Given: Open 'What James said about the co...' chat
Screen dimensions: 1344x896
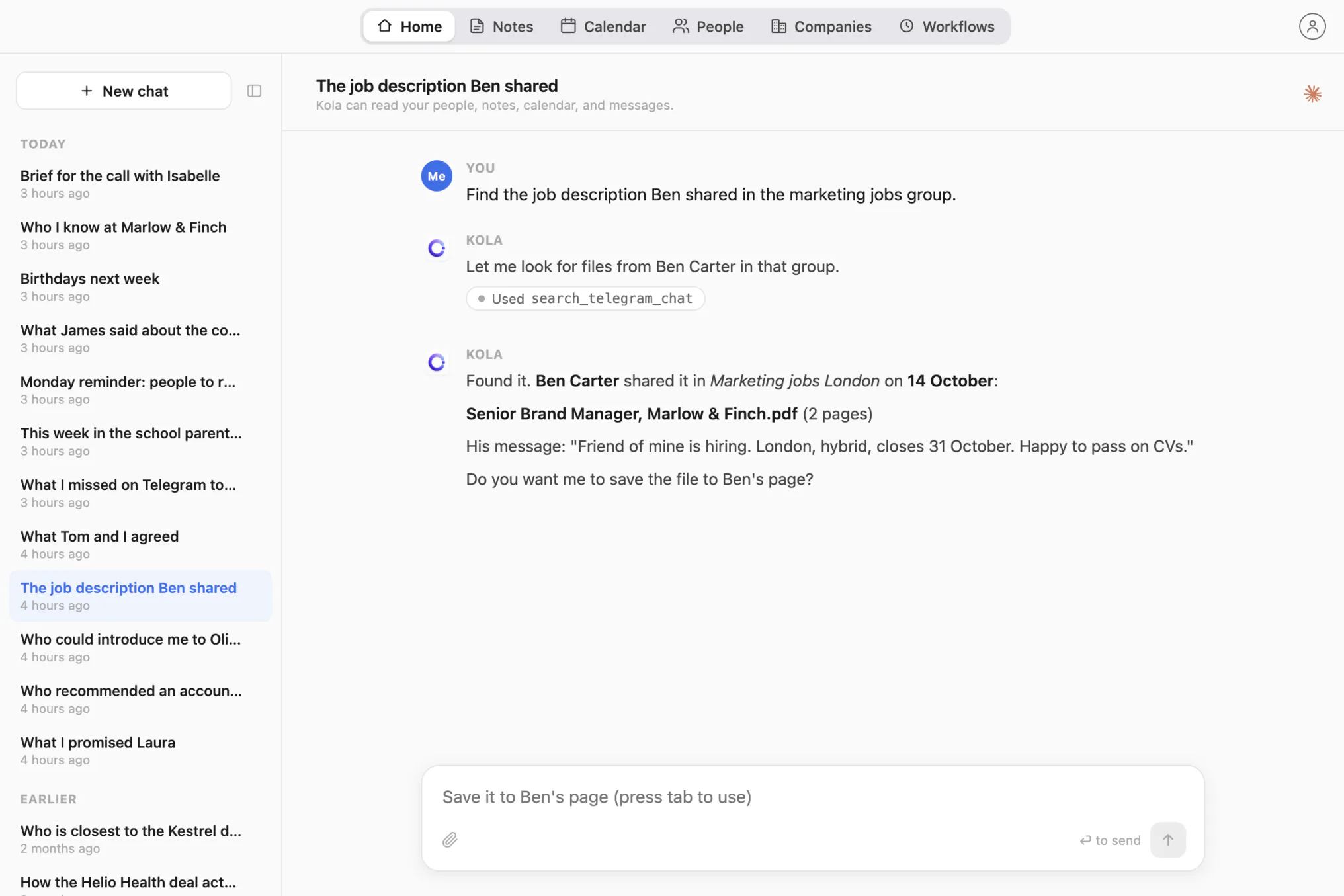Looking at the screenshot, I should [140, 339].
